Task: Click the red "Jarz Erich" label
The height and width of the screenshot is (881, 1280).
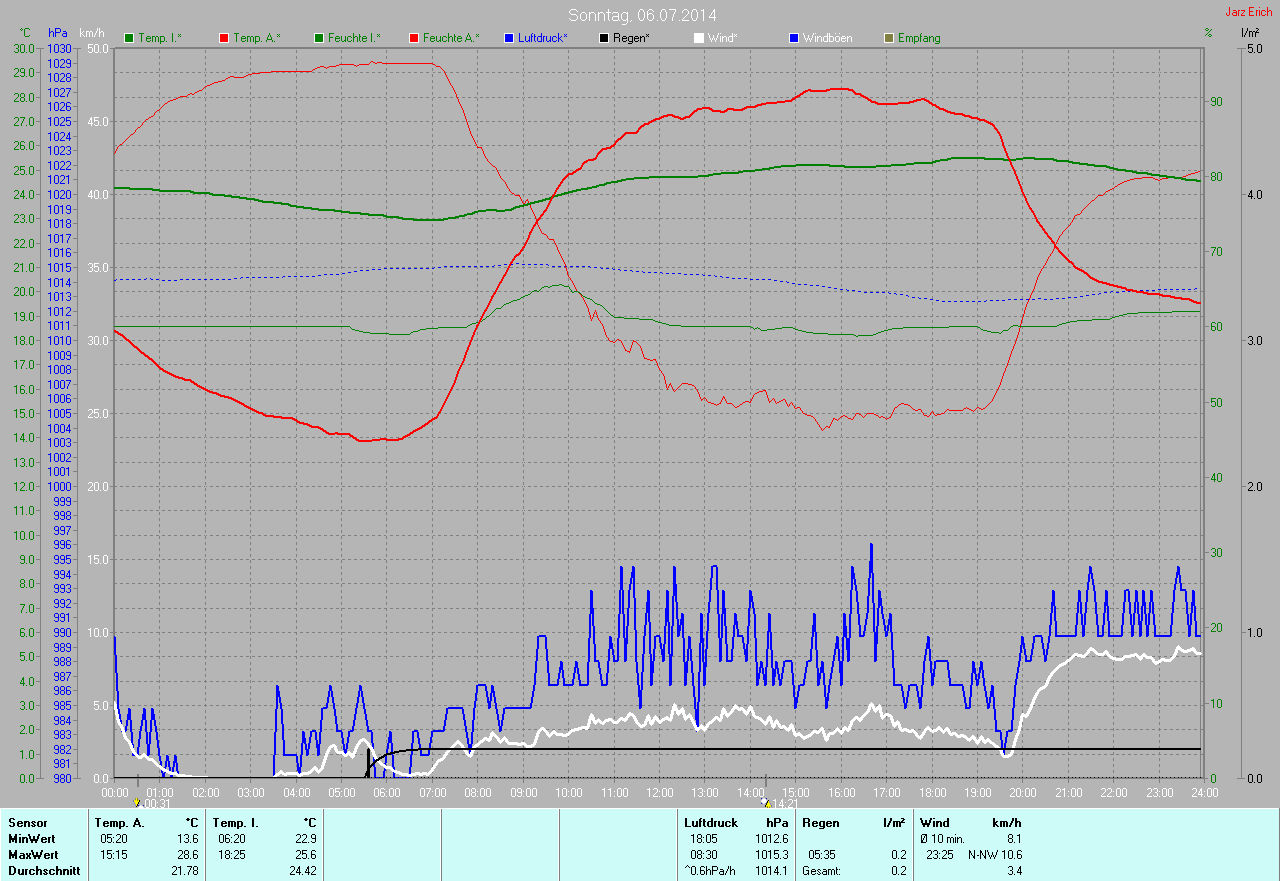Action: point(1249,12)
